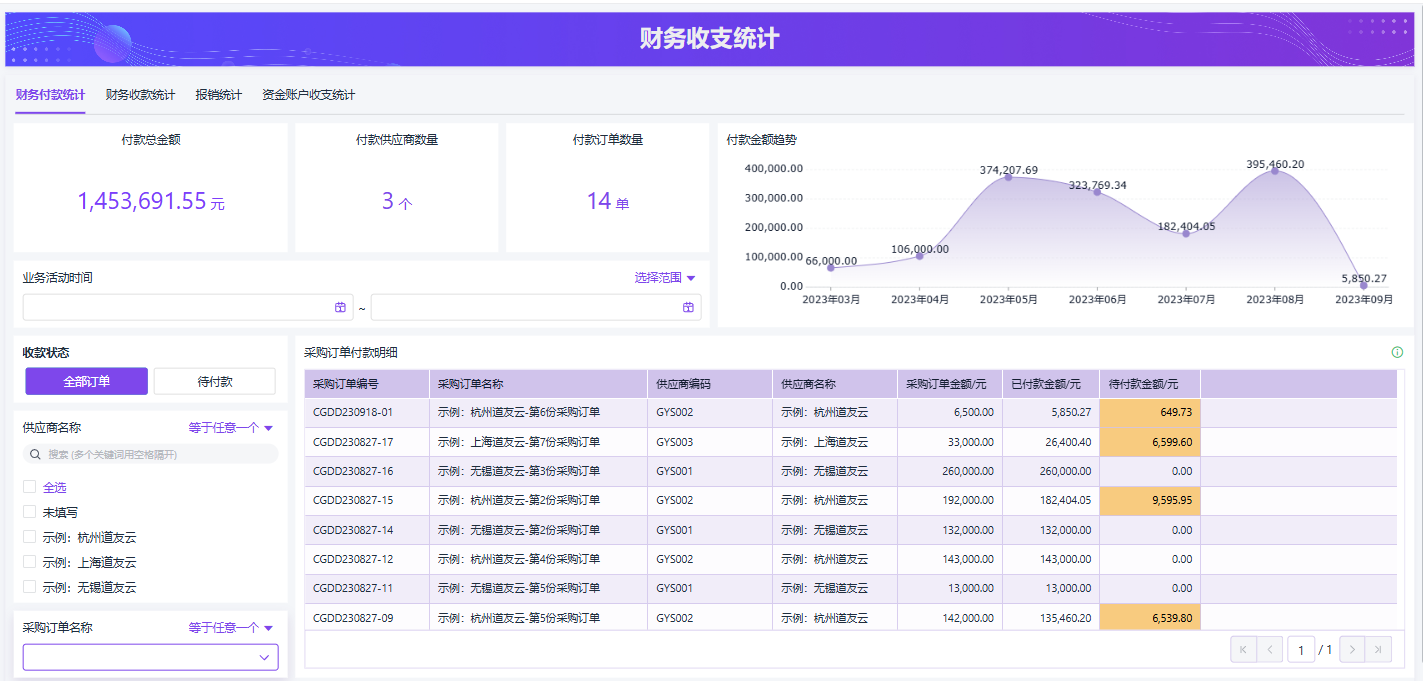The width and height of the screenshot is (1423, 681).
Task: Click the 供应商编码 column header
Action: pos(710,384)
